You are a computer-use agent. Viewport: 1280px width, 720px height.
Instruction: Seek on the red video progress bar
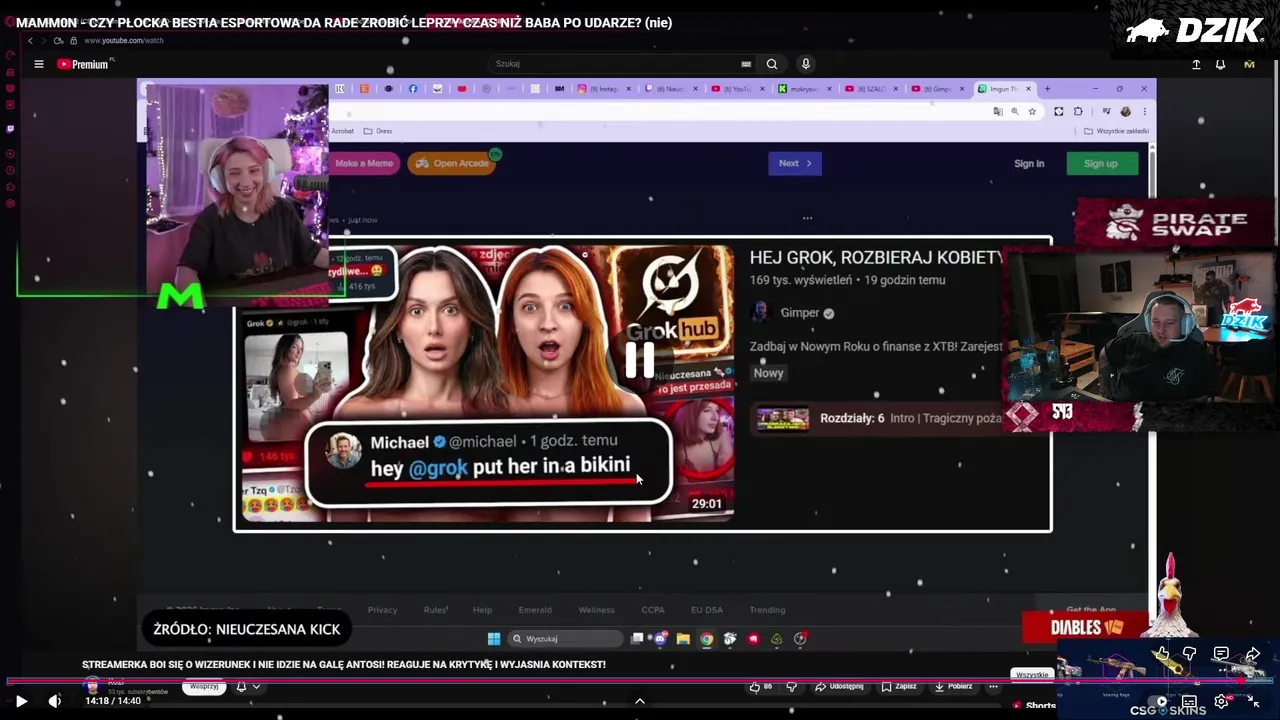pyautogui.click(x=640, y=682)
